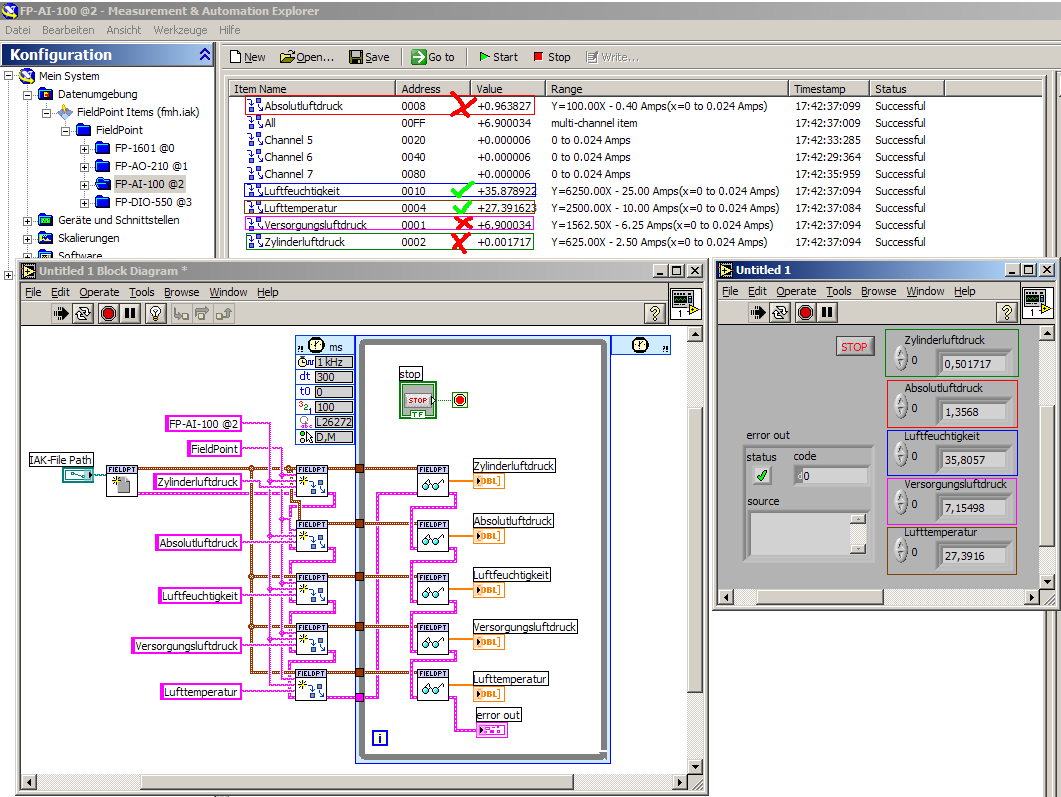Image resolution: width=1061 pixels, height=797 pixels.
Task: Open the Werkzeuge menu
Action: click(180, 30)
